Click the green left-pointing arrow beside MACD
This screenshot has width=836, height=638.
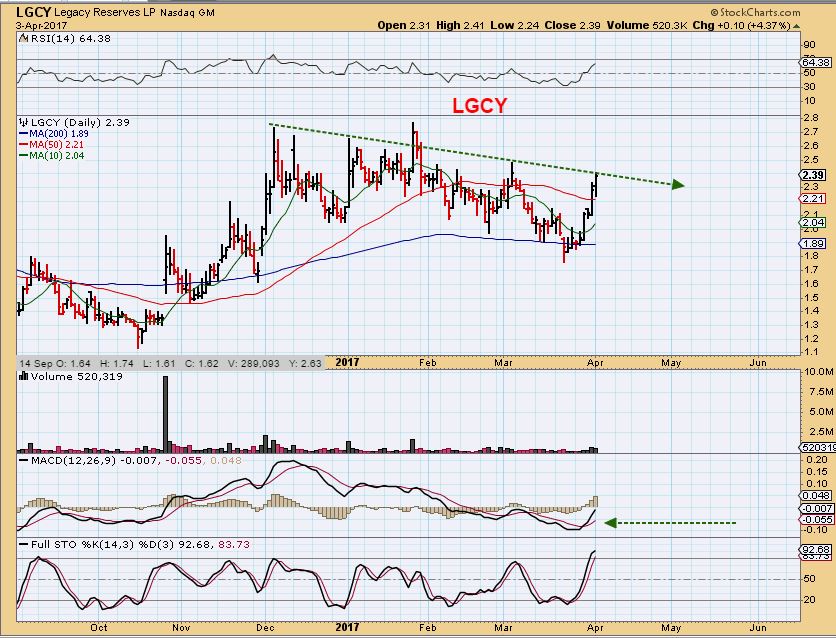tap(611, 523)
